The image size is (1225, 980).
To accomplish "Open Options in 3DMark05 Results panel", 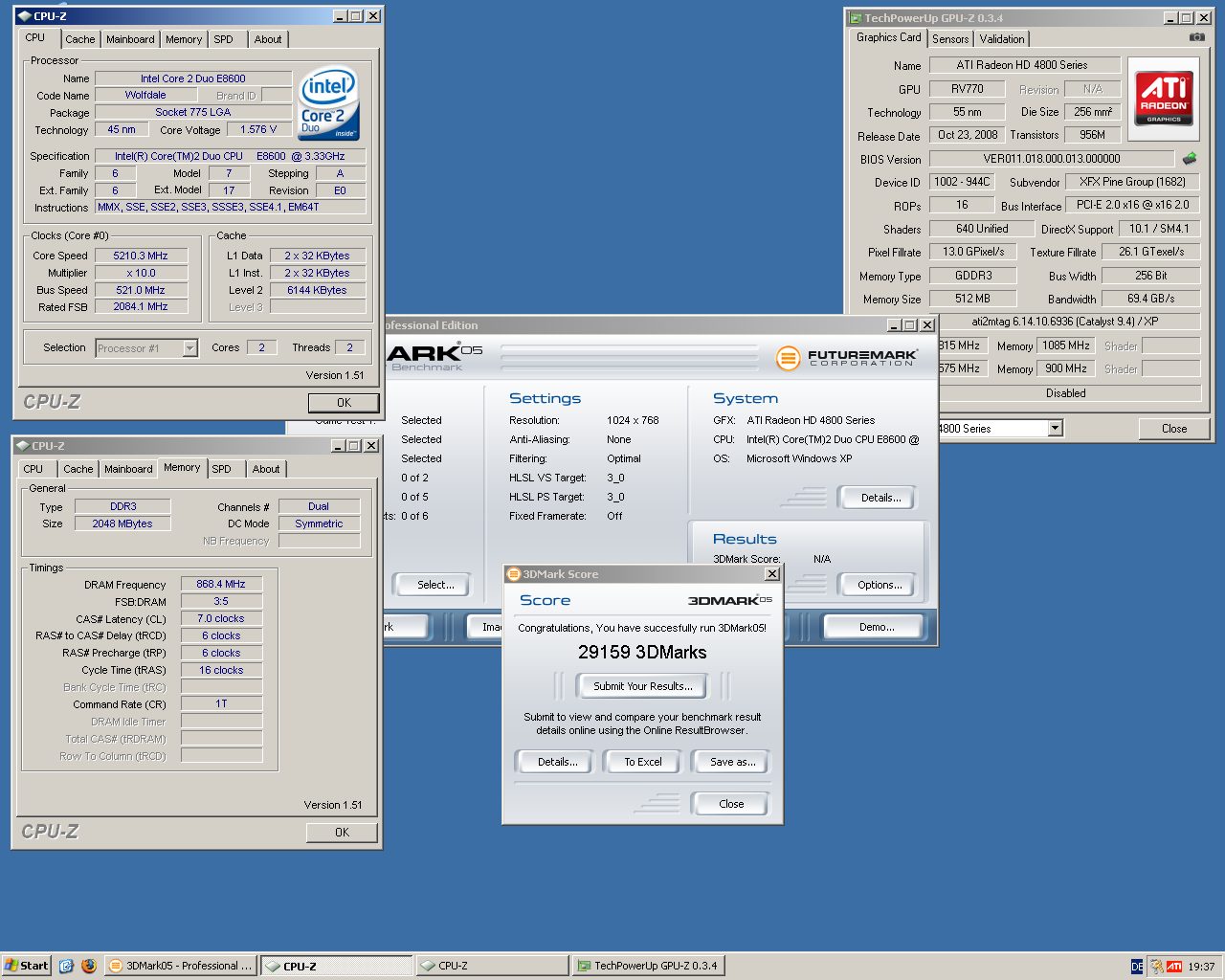I will [880, 585].
